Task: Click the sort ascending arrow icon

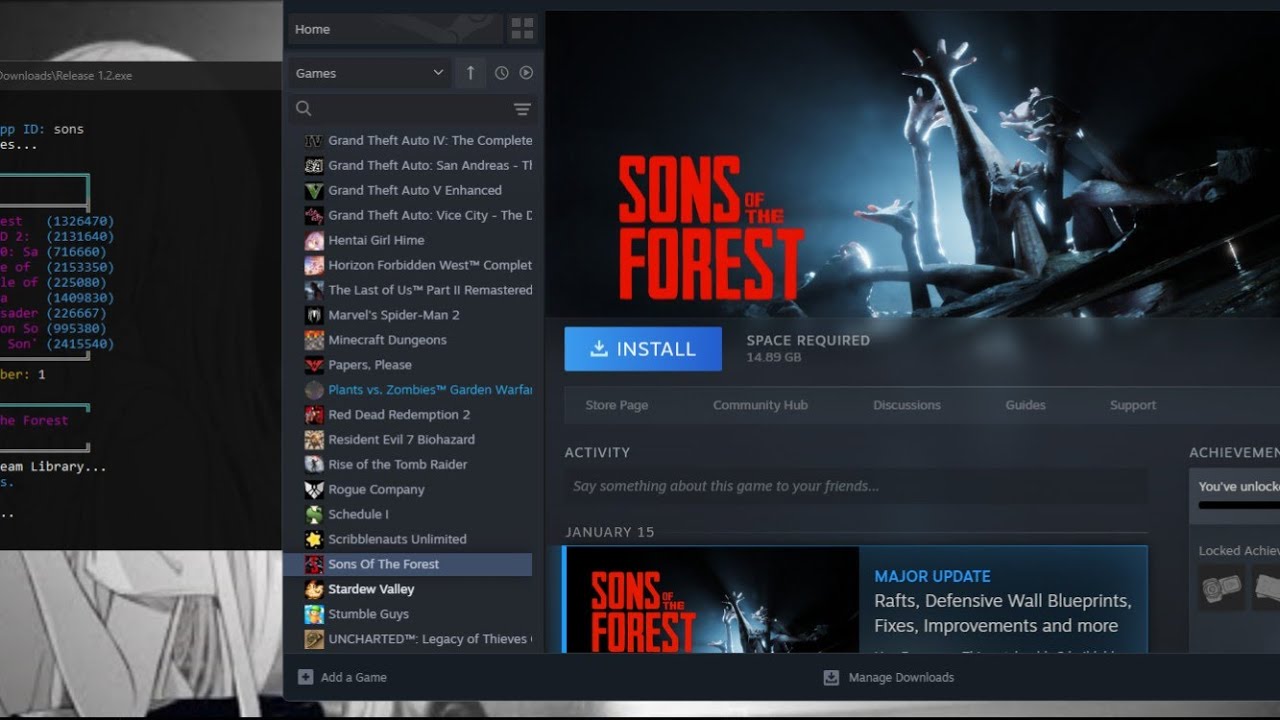Action: [470, 73]
